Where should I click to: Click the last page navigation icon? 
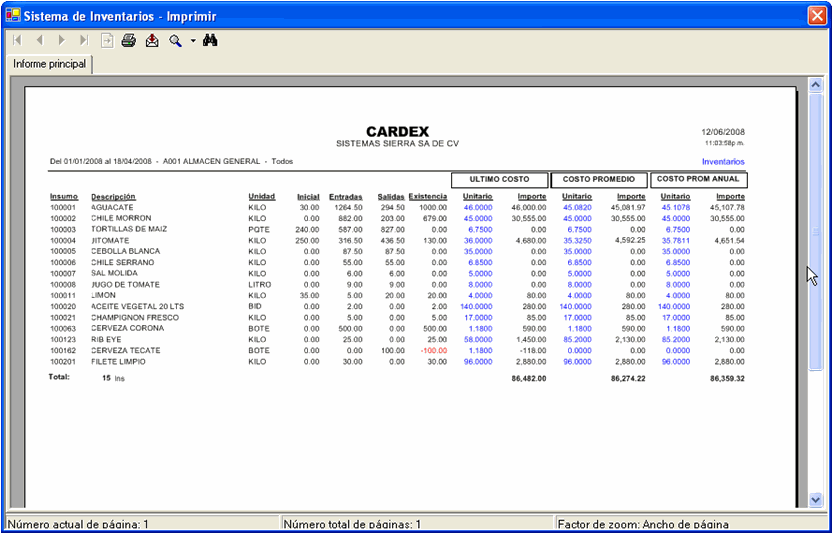pyautogui.click(x=83, y=41)
